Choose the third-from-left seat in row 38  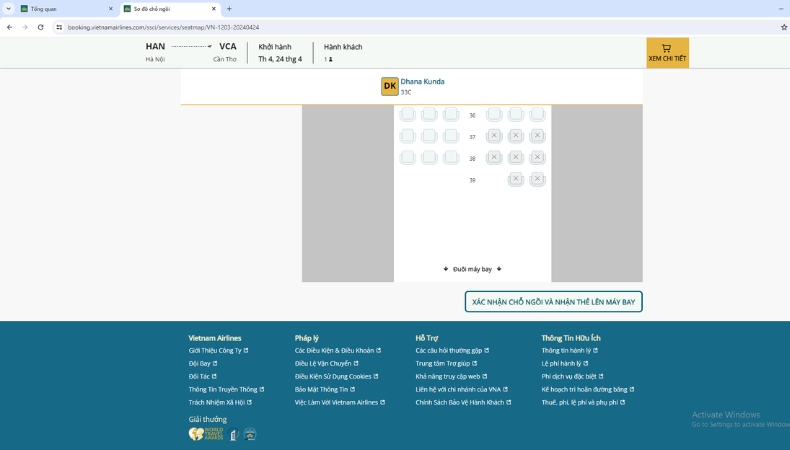pyautogui.click(x=451, y=158)
